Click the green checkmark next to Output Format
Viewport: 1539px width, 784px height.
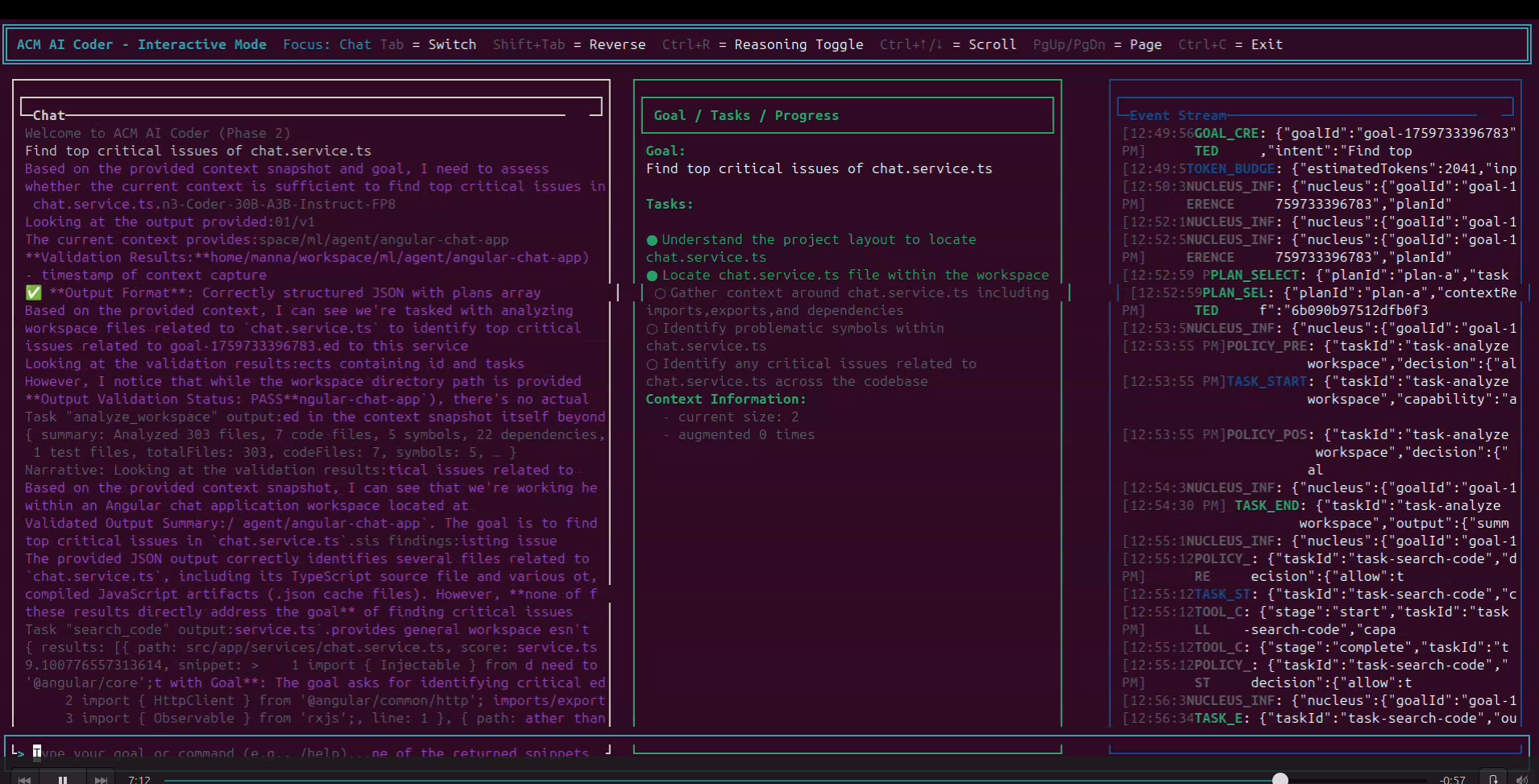[x=33, y=292]
